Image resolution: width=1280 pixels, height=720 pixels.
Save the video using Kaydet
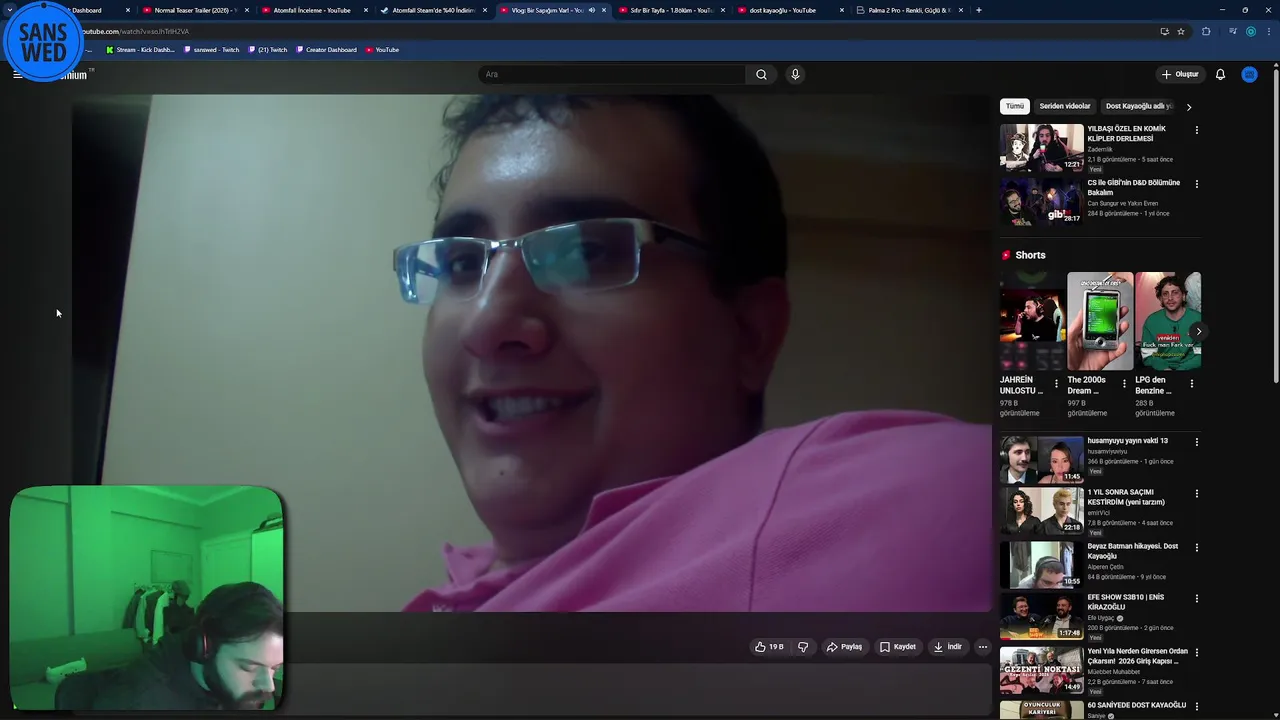tap(898, 647)
